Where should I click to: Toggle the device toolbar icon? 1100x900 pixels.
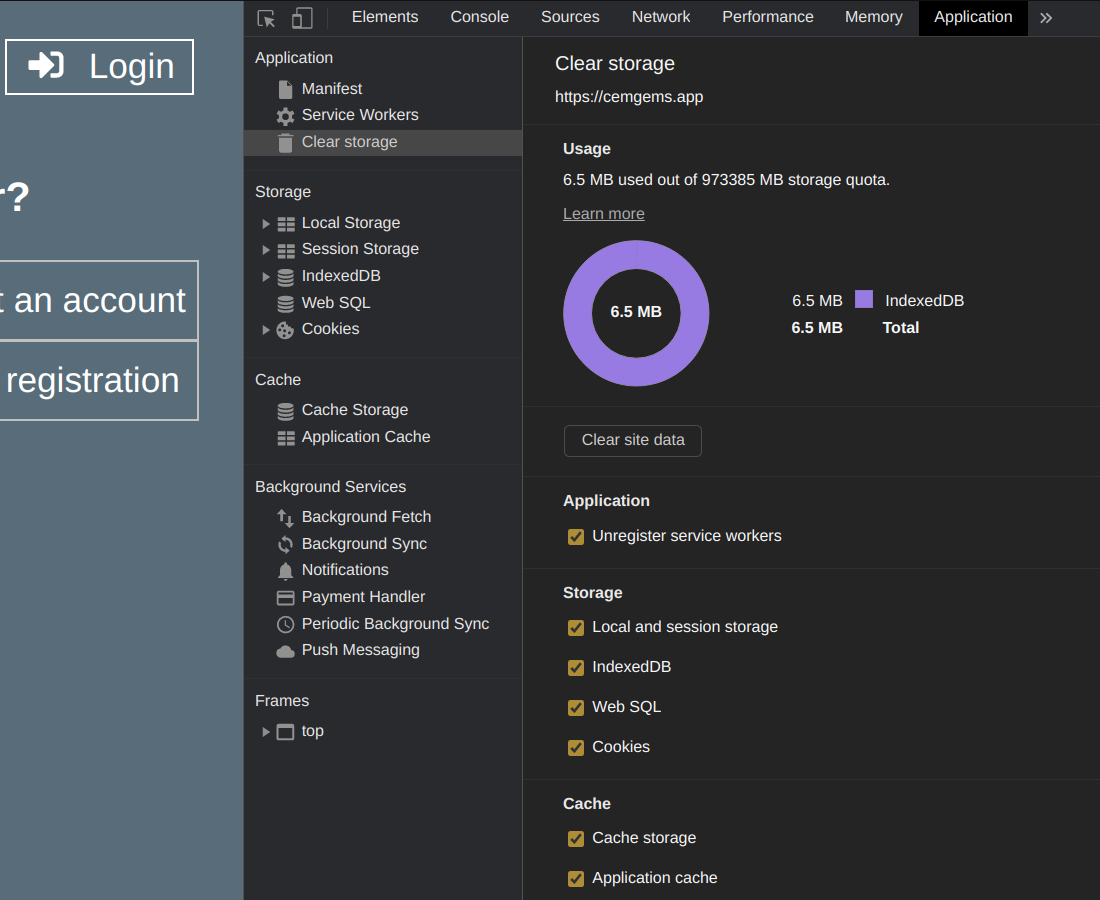tap(302, 18)
